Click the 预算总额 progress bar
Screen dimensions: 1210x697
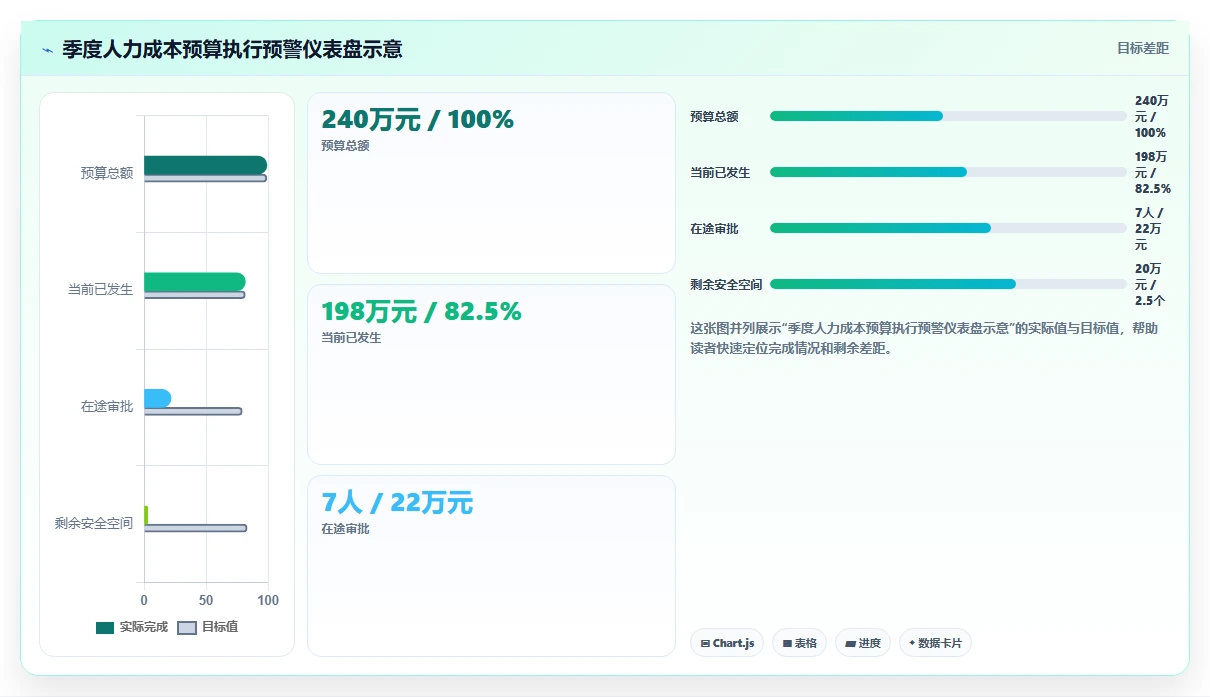coord(948,116)
